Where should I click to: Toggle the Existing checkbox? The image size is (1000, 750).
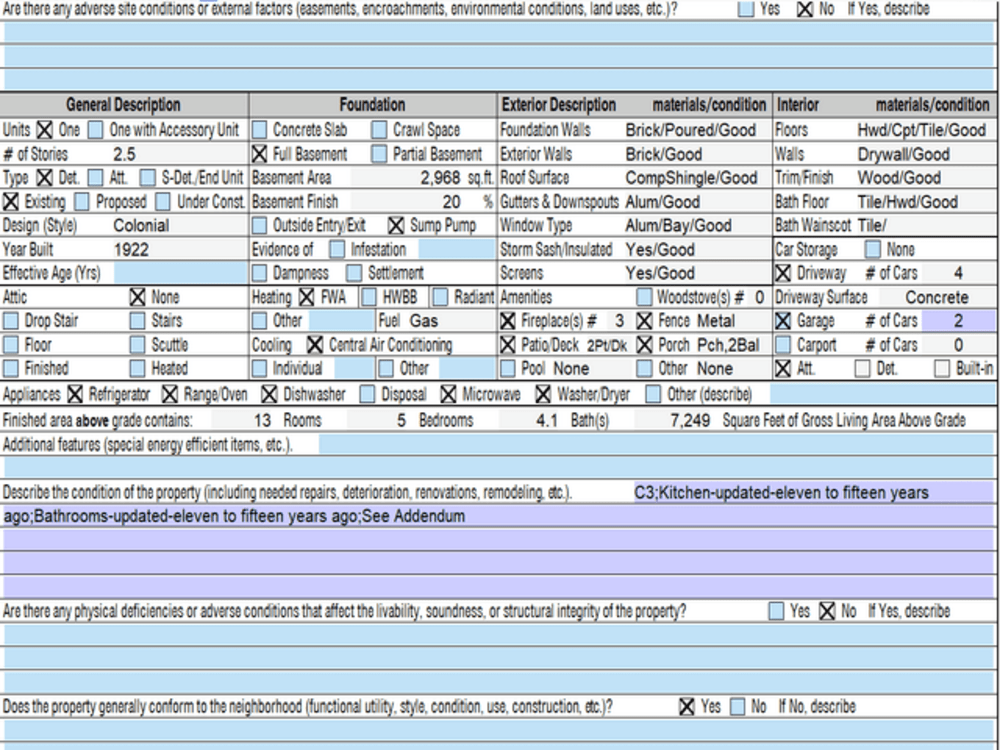(x=11, y=202)
